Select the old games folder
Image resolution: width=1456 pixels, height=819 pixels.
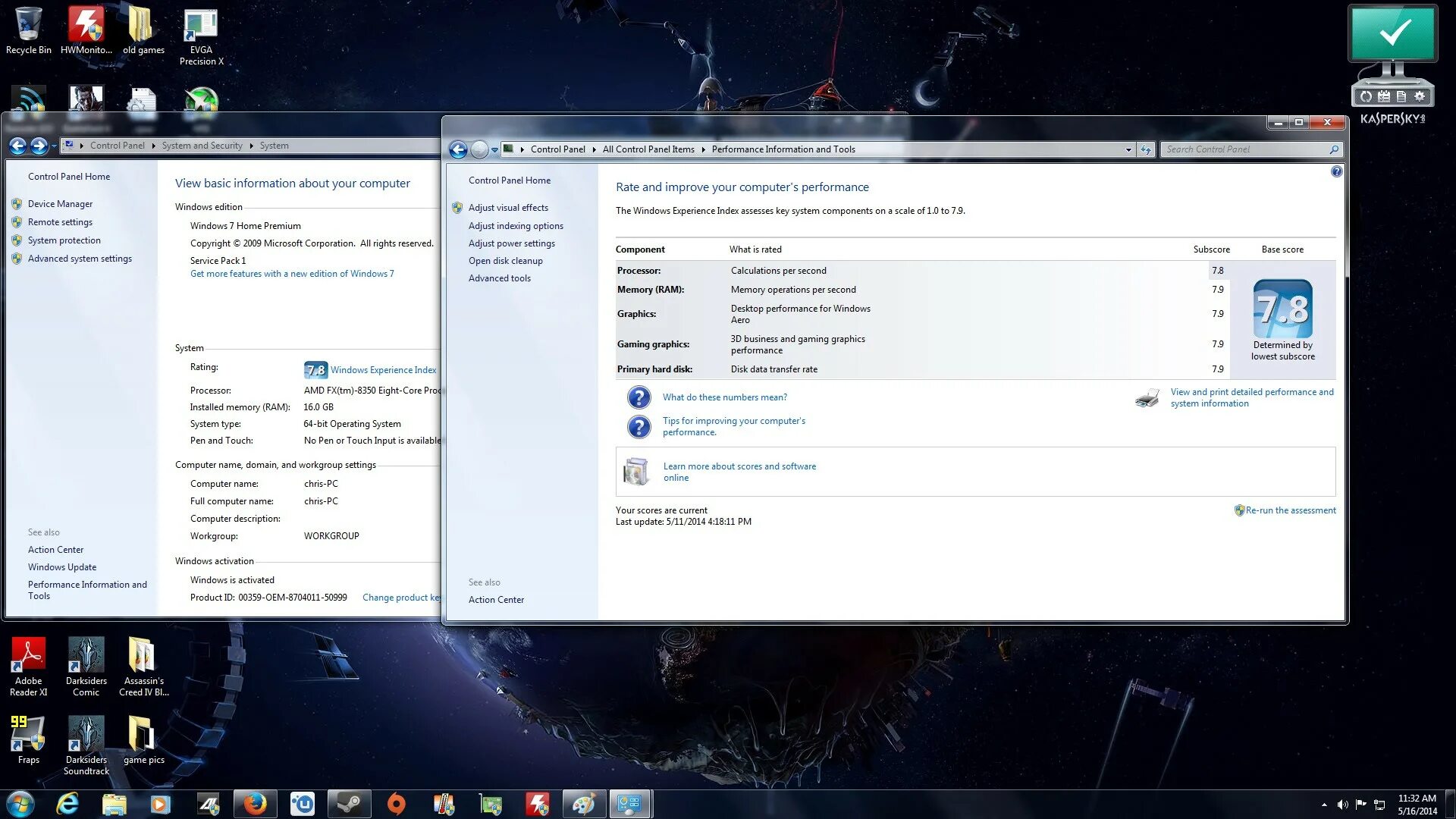[x=143, y=30]
